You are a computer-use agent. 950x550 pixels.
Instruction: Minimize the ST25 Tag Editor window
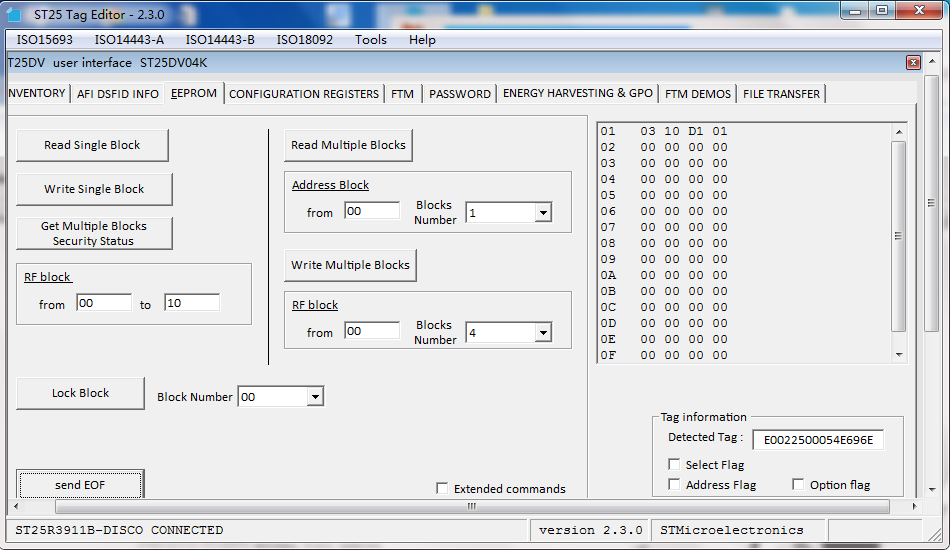[855, 10]
